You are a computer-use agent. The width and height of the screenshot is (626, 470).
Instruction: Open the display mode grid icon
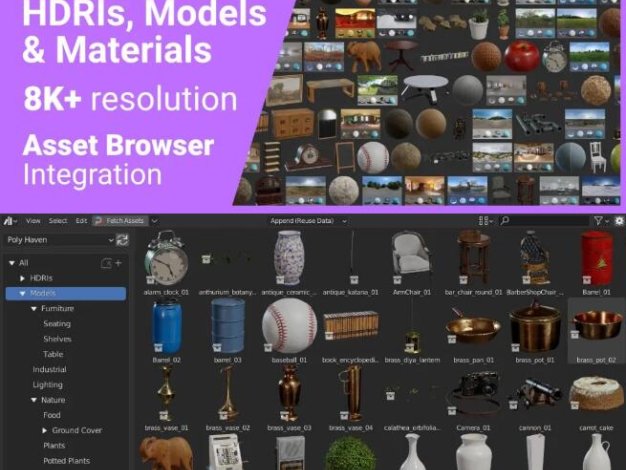pyautogui.click(x=485, y=221)
